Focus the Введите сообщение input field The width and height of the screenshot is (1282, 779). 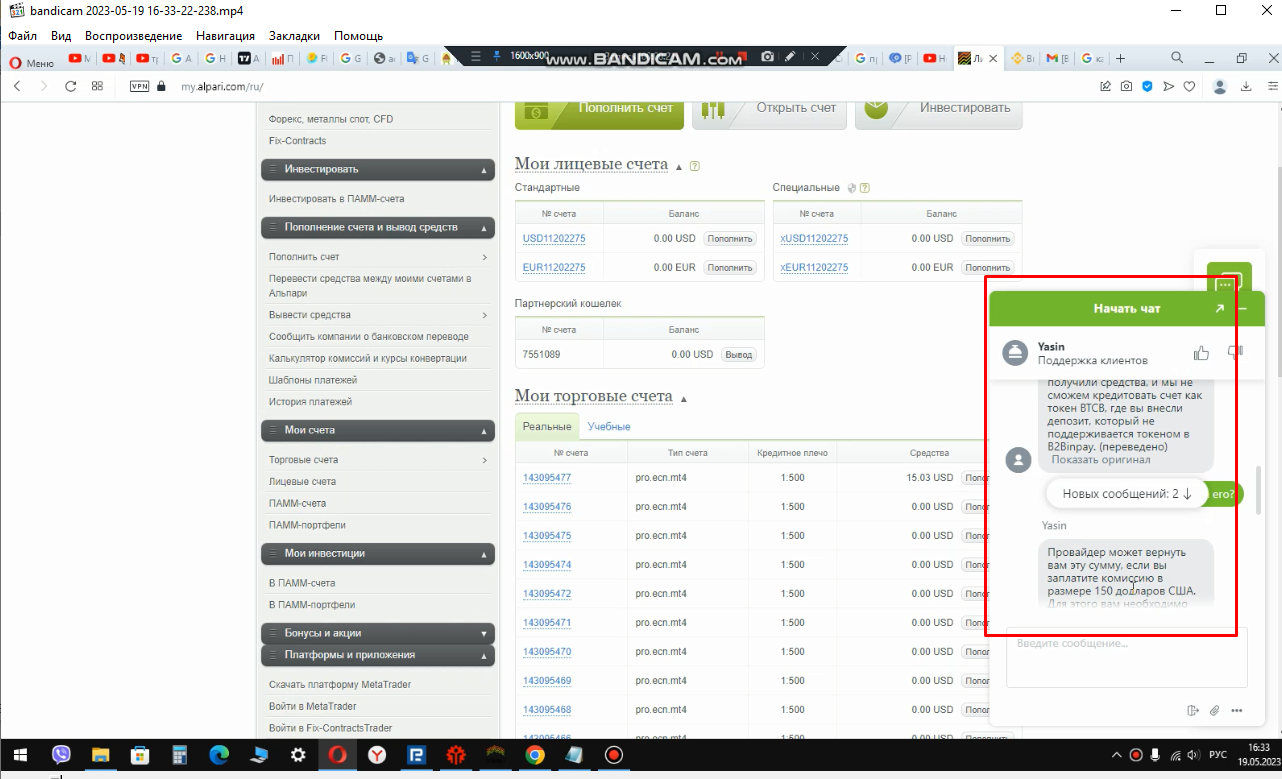coord(1126,657)
